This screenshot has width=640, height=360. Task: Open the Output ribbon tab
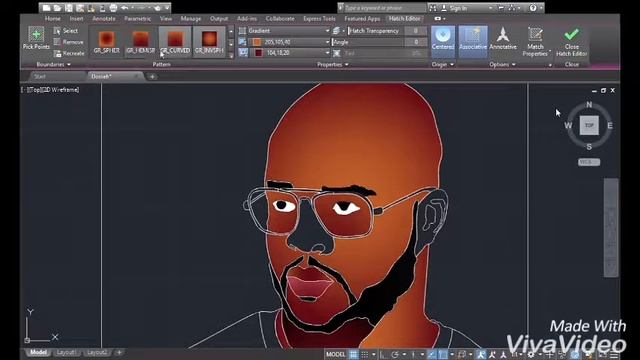coord(219,19)
